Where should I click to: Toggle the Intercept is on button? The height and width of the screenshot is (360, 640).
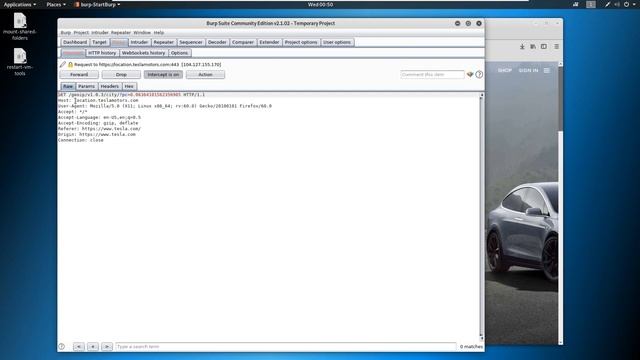[x=163, y=75]
